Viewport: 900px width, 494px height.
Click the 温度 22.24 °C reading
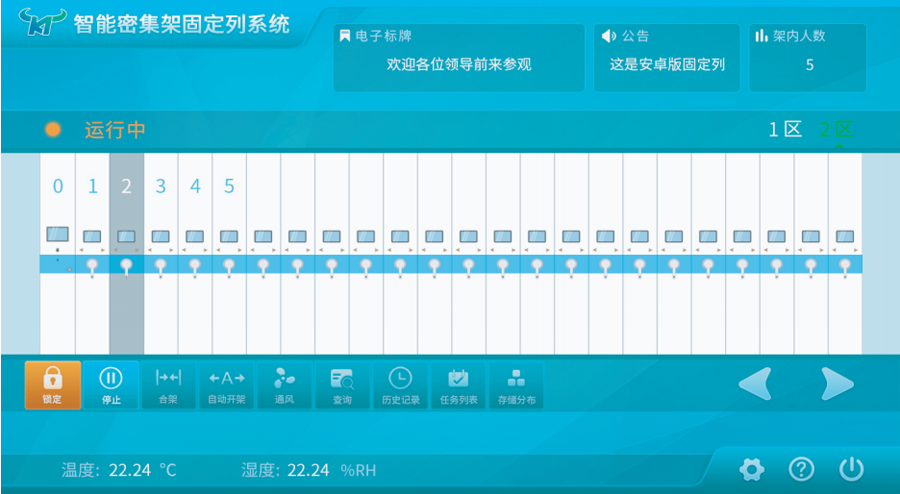tap(119, 471)
